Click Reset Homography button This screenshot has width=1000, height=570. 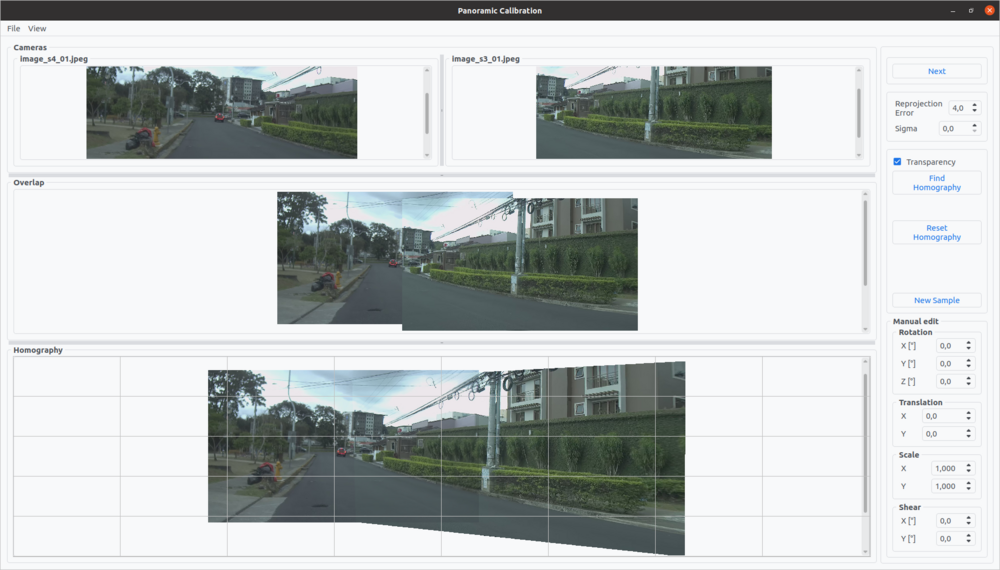(x=936, y=233)
